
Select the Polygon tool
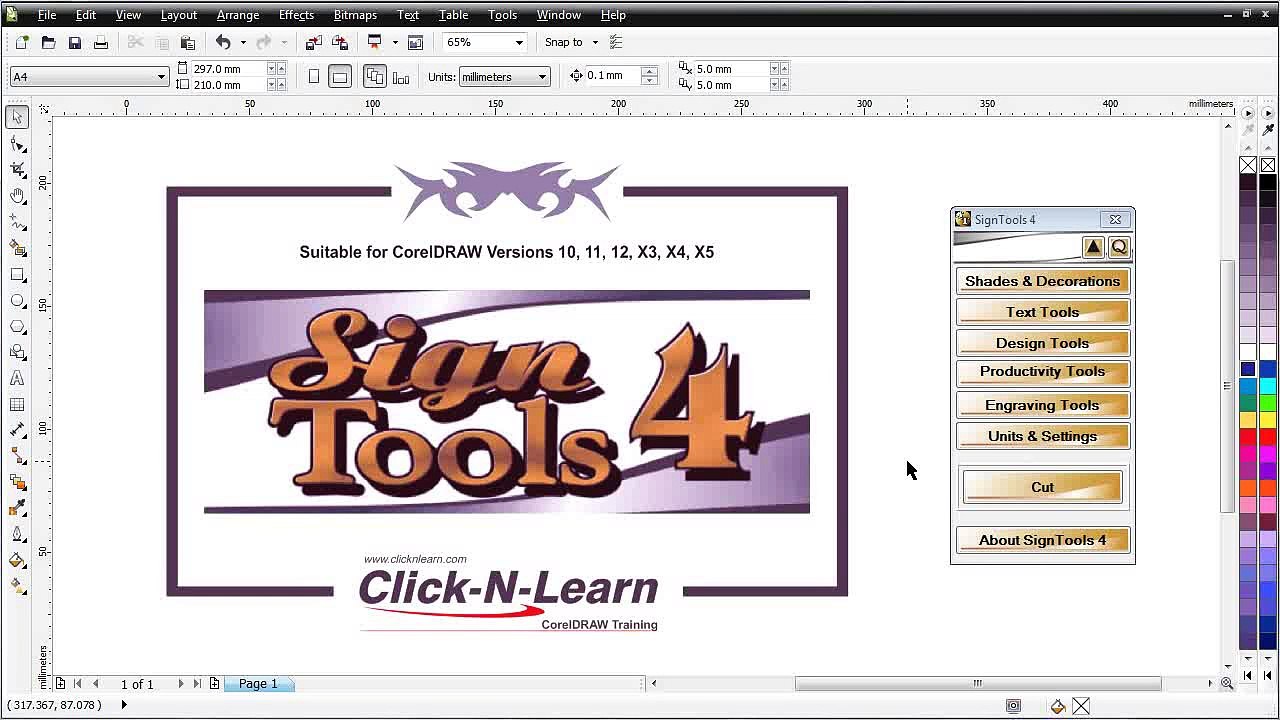[x=17, y=326]
